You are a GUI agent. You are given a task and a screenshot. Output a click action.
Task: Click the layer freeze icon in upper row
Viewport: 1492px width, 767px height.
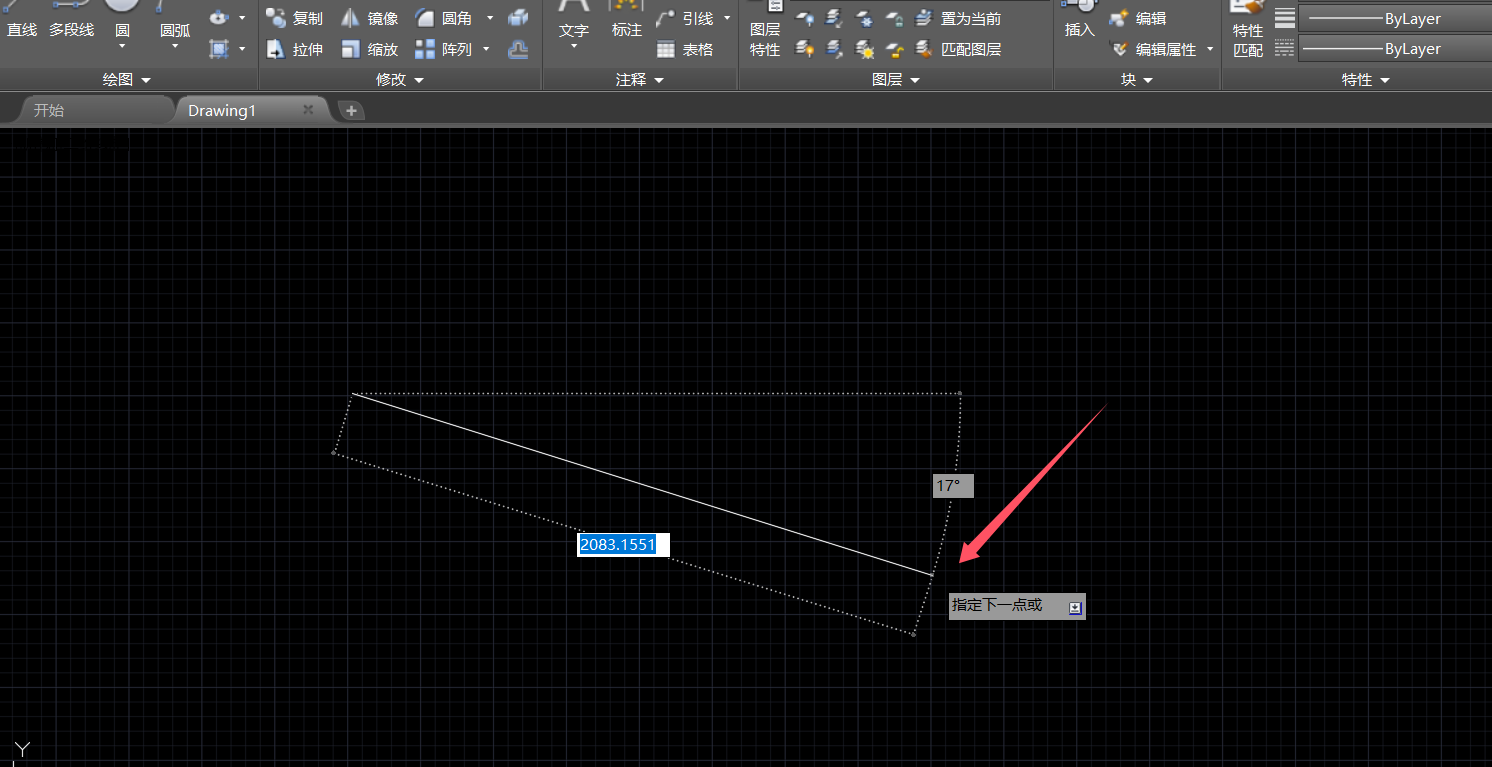click(x=865, y=18)
